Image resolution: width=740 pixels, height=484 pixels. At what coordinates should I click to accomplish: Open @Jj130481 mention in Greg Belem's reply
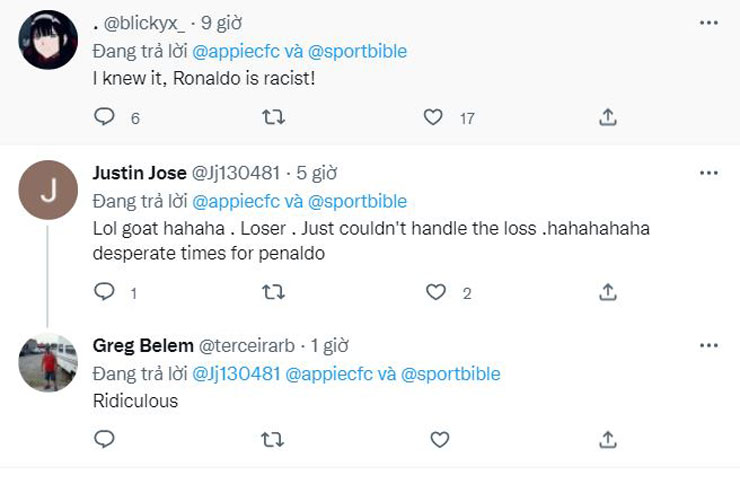235,374
